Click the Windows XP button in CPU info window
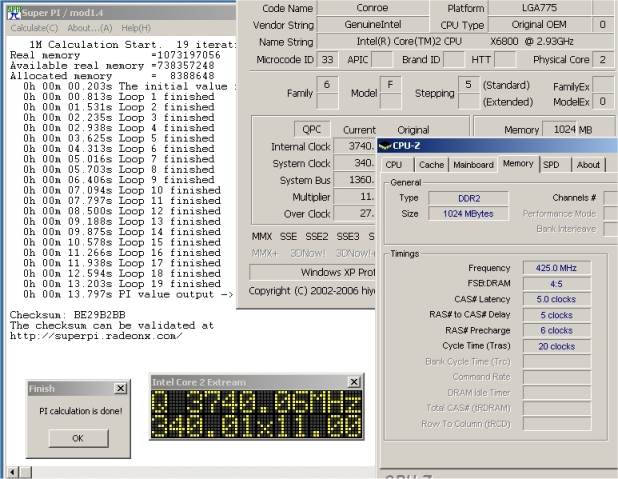Viewport: 618px width, 479px height. coord(313,272)
